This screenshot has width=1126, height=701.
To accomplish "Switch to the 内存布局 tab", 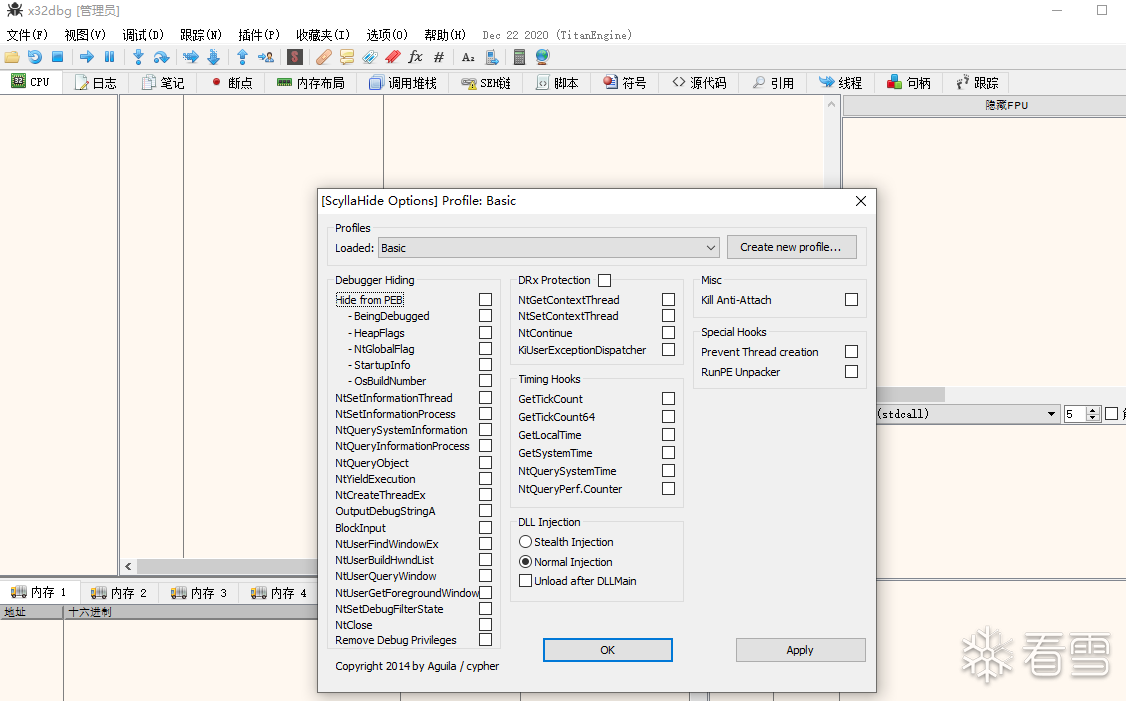I will (x=311, y=83).
